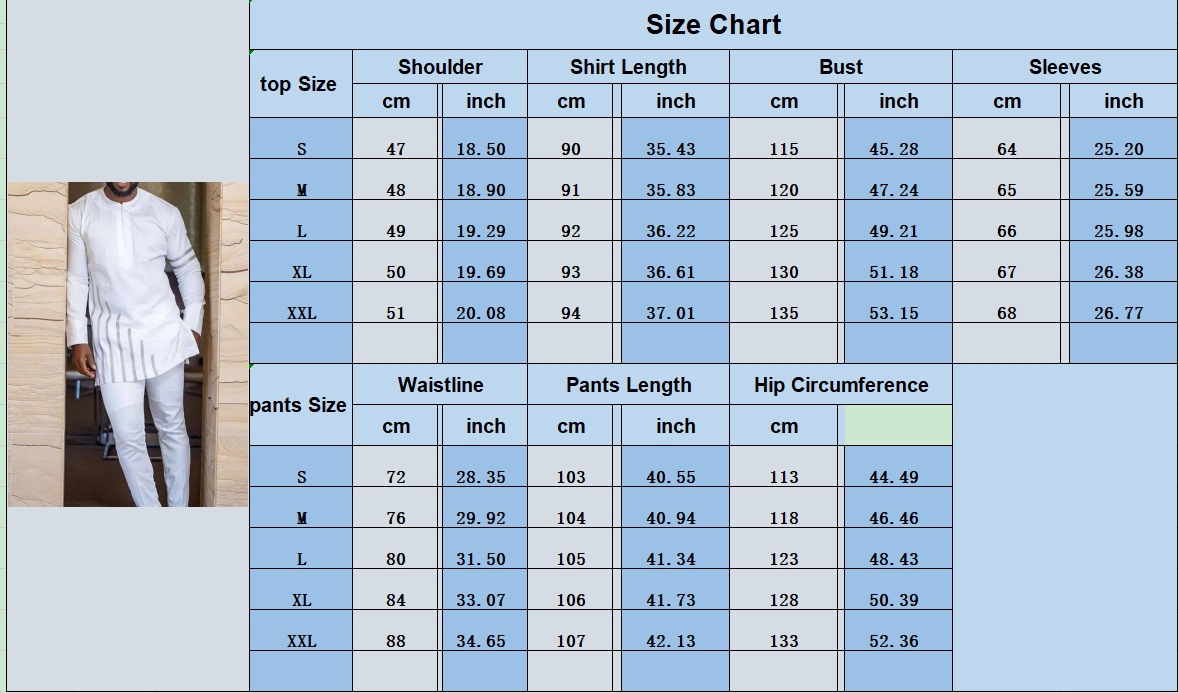Select the XL row label in top sizes
This screenshot has height=693, width=1179.
[x=301, y=262]
